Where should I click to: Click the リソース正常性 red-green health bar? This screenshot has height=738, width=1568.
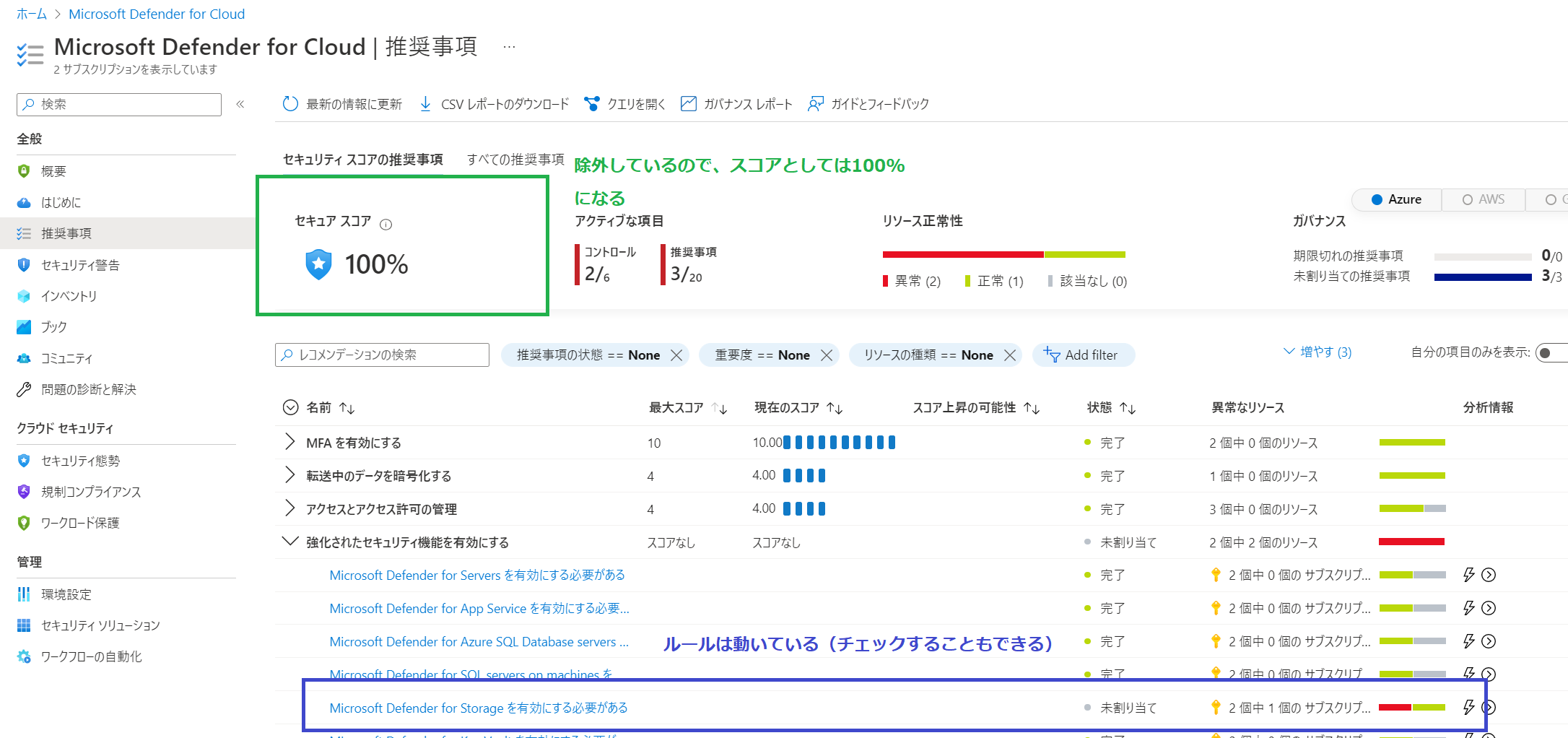pos(1003,254)
